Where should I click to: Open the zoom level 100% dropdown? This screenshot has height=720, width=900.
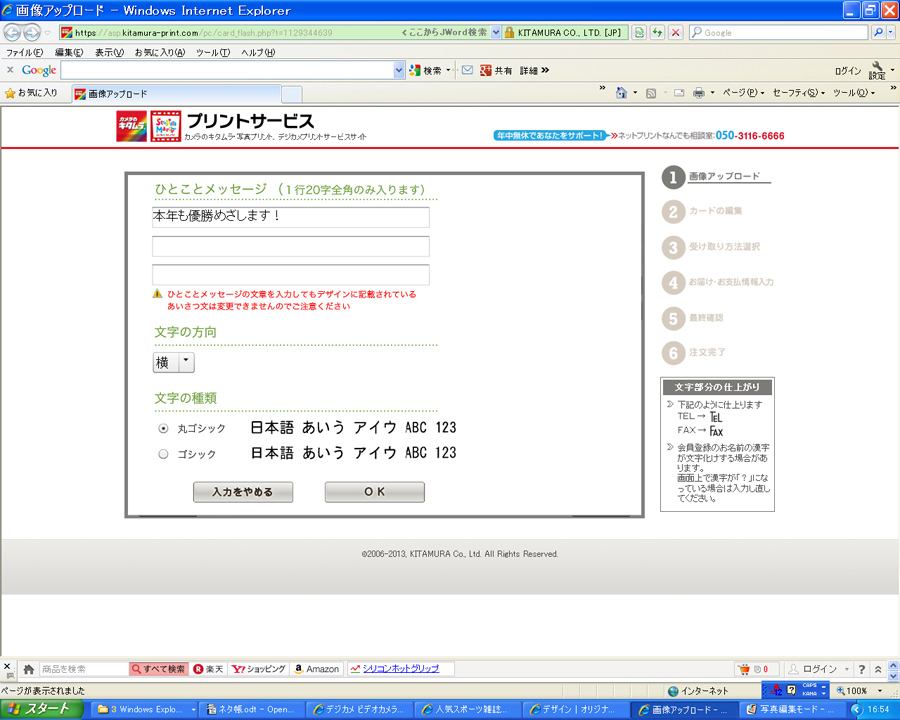(x=877, y=691)
